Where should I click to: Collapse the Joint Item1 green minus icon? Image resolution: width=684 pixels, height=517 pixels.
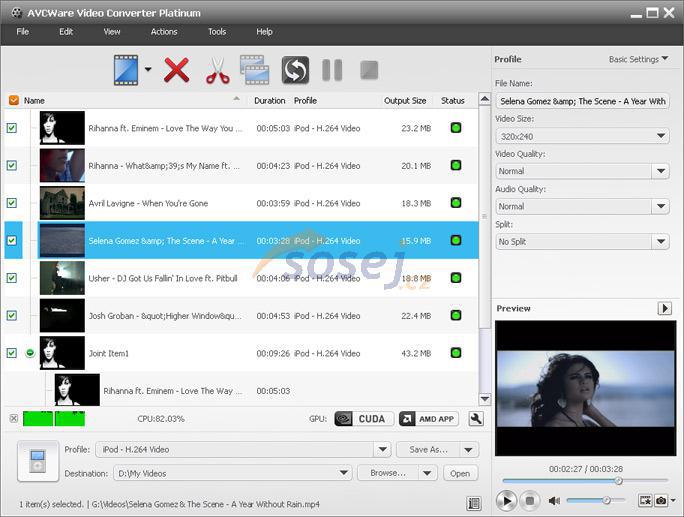click(30, 353)
